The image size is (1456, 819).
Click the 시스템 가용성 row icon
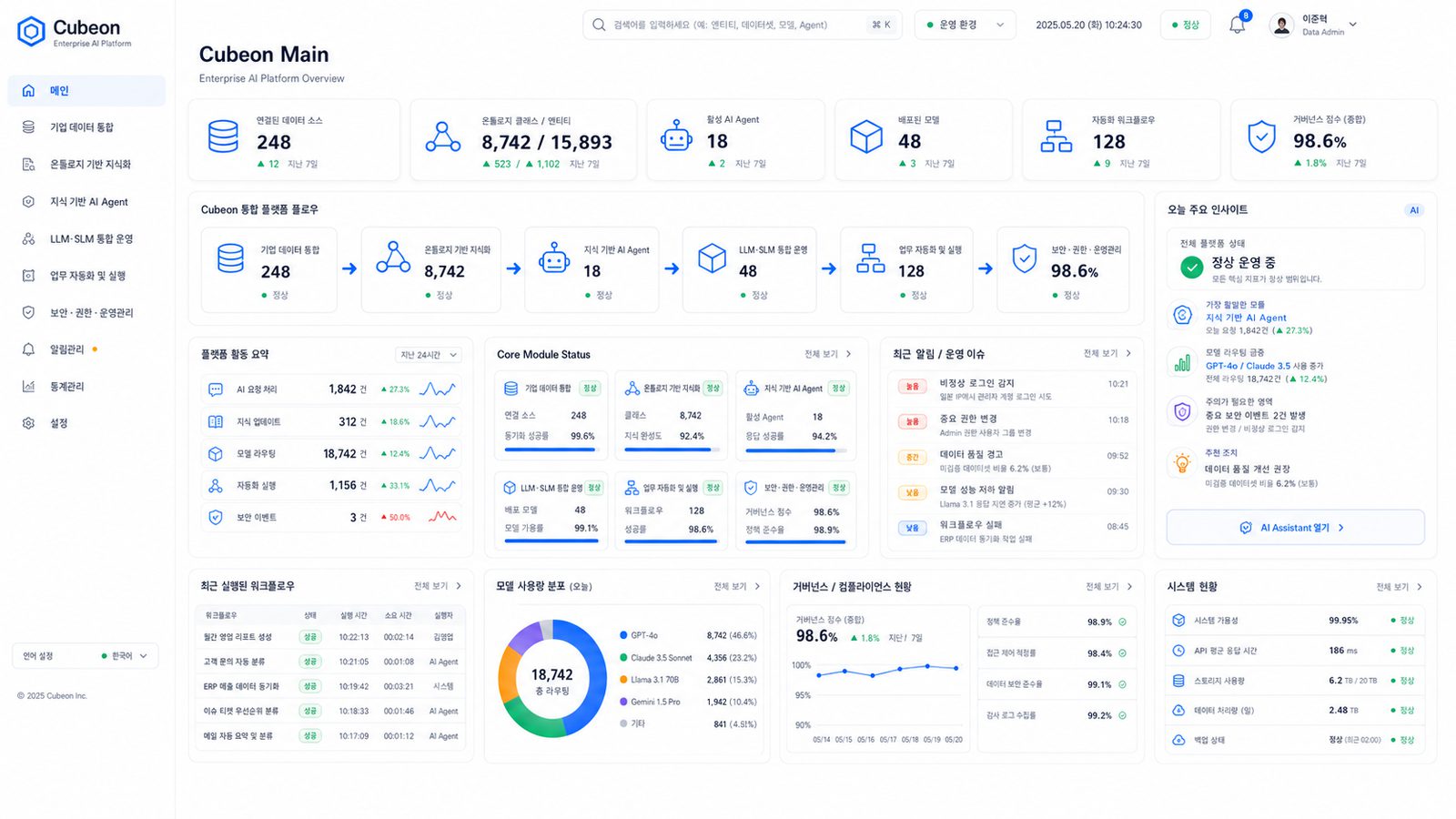coord(1178,621)
